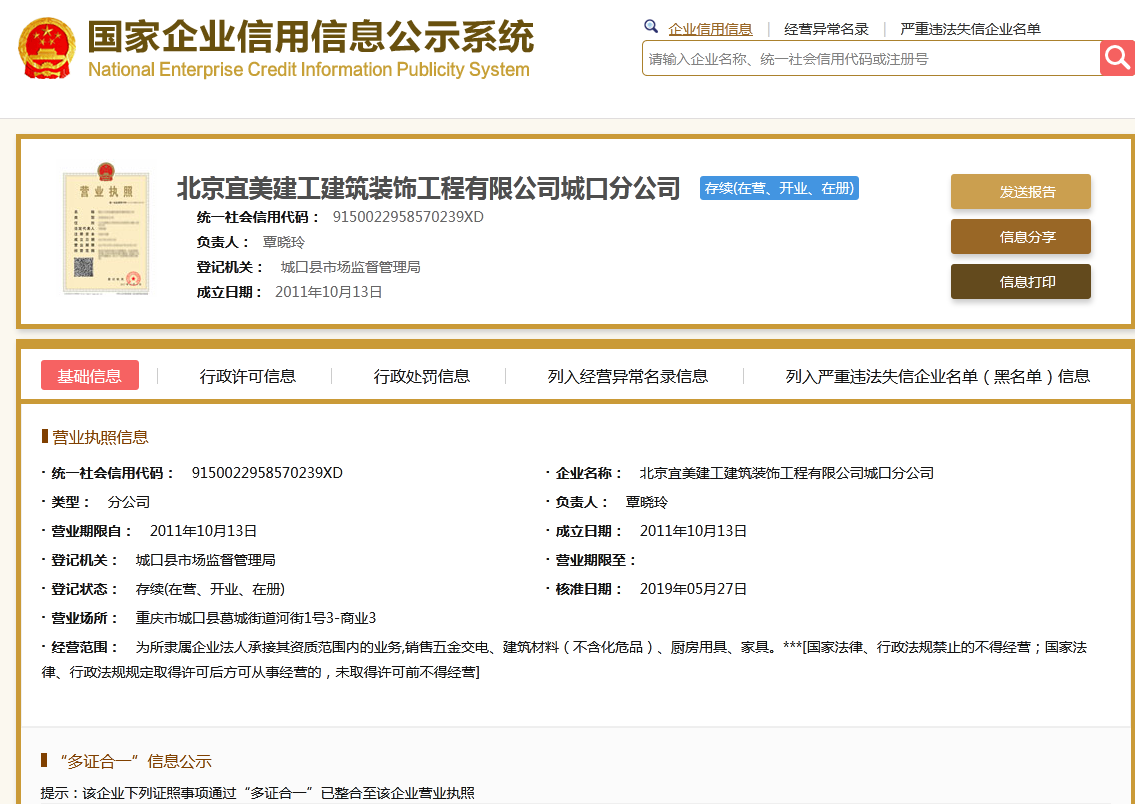The image size is (1135, 804).
Task: Click the 国家企业信用信息公示系统 site title
Action: pyautogui.click(x=311, y=36)
